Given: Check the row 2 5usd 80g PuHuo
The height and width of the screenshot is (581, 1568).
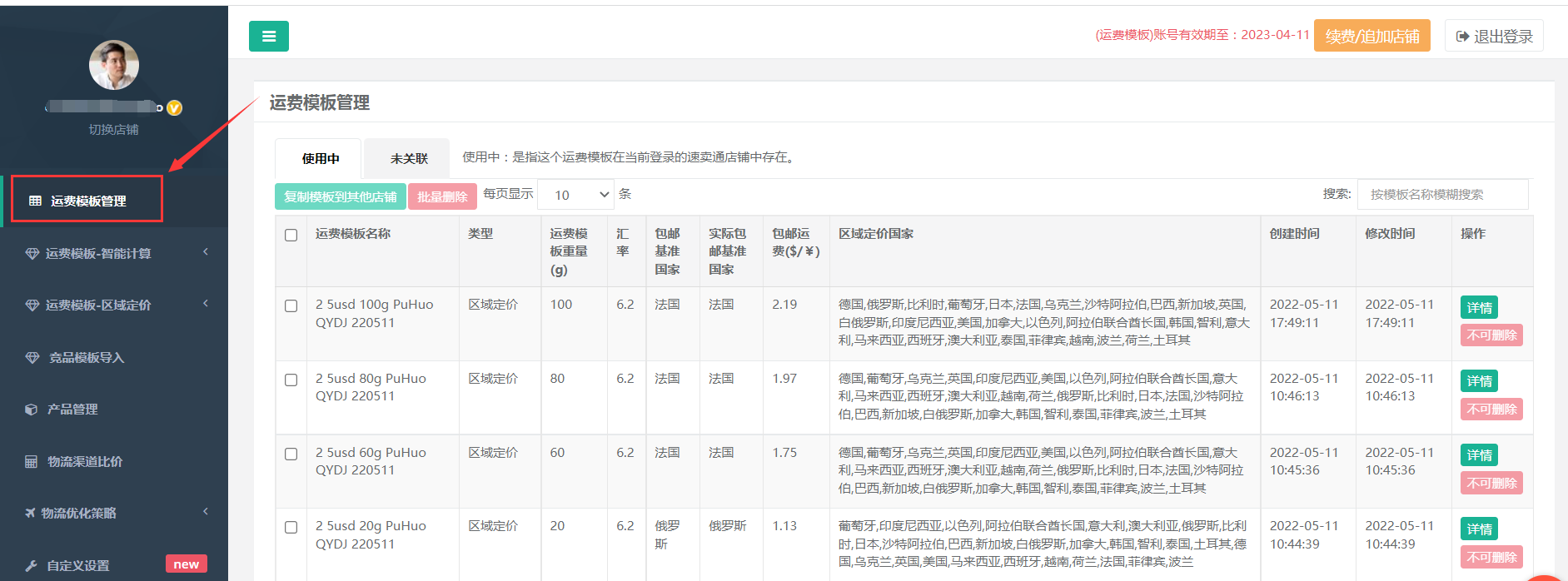Looking at the screenshot, I should click(x=291, y=380).
